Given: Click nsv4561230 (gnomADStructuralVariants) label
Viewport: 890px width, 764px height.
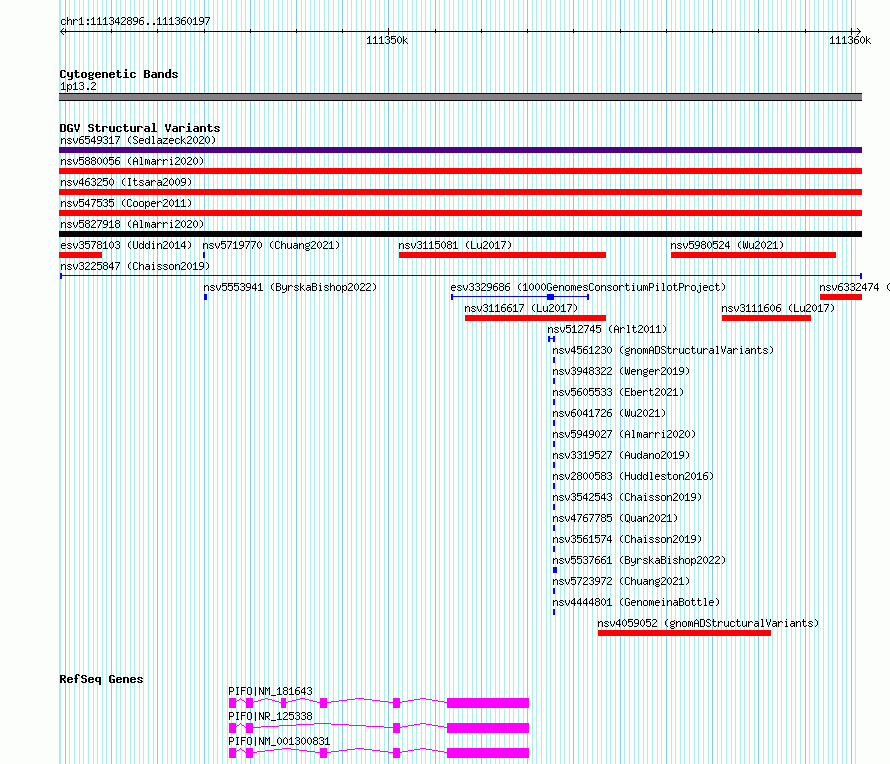Looking at the screenshot, I should (x=663, y=350).
